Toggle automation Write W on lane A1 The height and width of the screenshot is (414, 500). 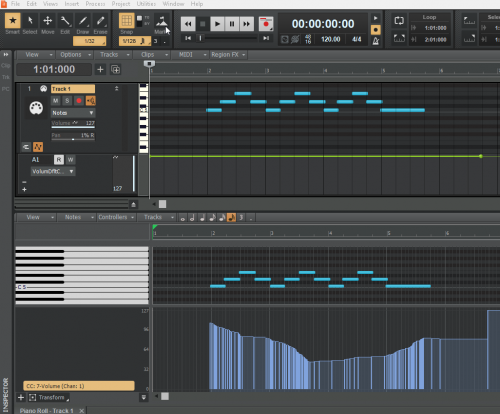coord(70,160)
